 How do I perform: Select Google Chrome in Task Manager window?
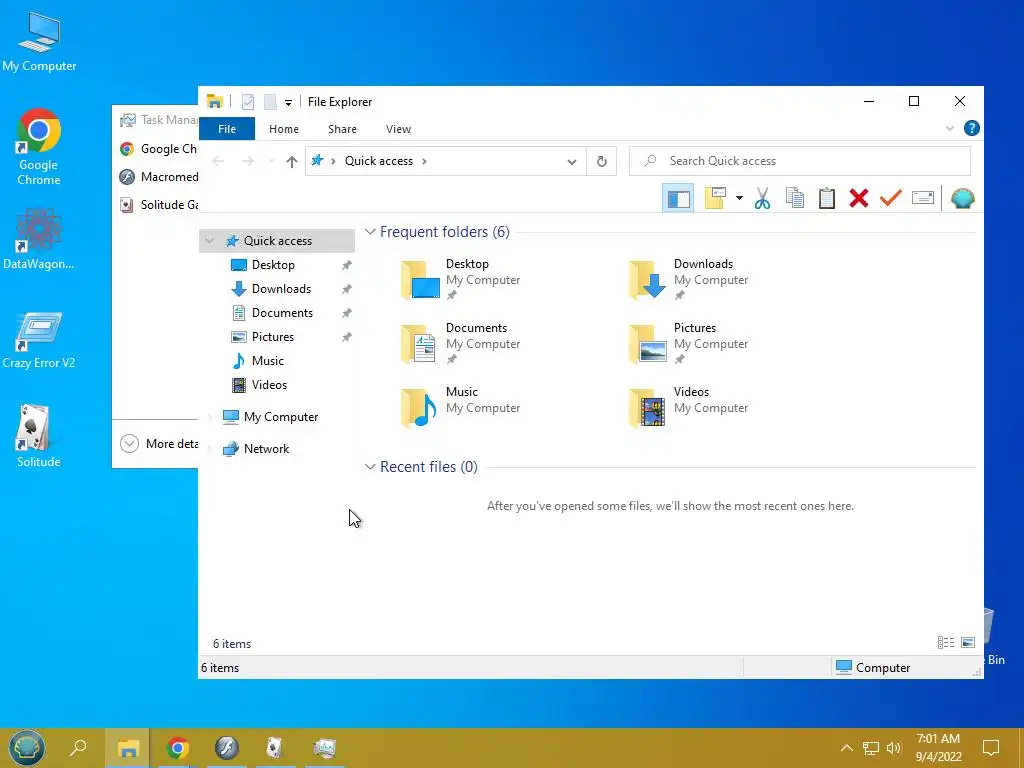pos(159,149)
